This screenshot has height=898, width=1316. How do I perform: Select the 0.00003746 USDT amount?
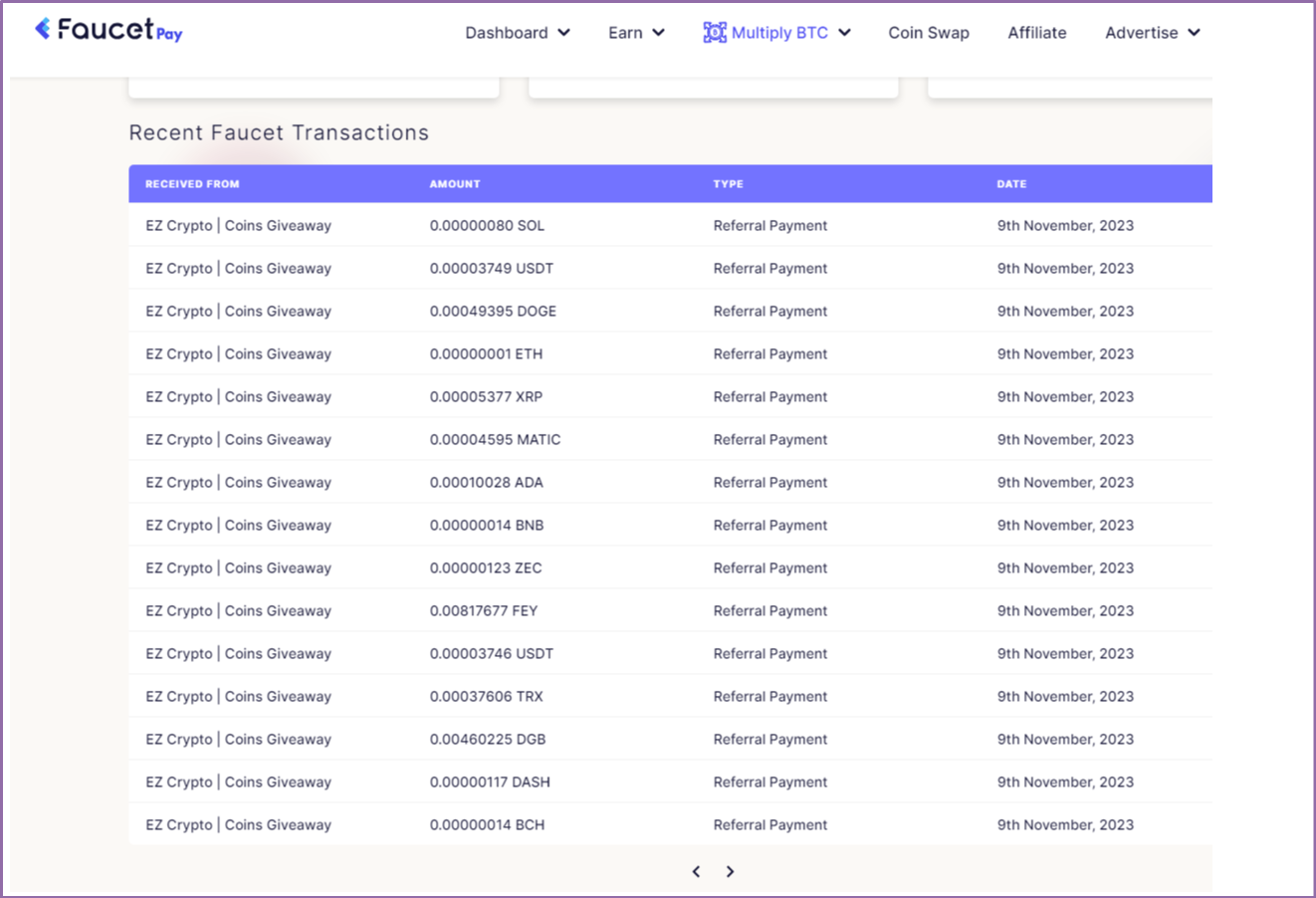click(492, 654)
